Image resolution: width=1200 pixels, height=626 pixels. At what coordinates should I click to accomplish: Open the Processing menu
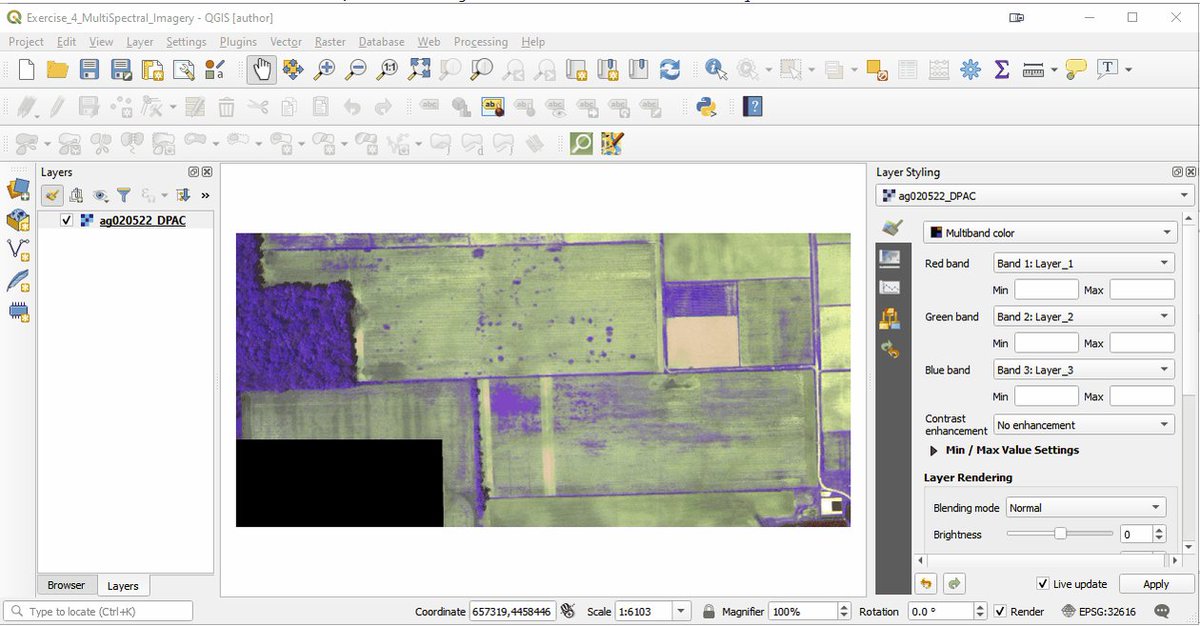click(481, 42)
